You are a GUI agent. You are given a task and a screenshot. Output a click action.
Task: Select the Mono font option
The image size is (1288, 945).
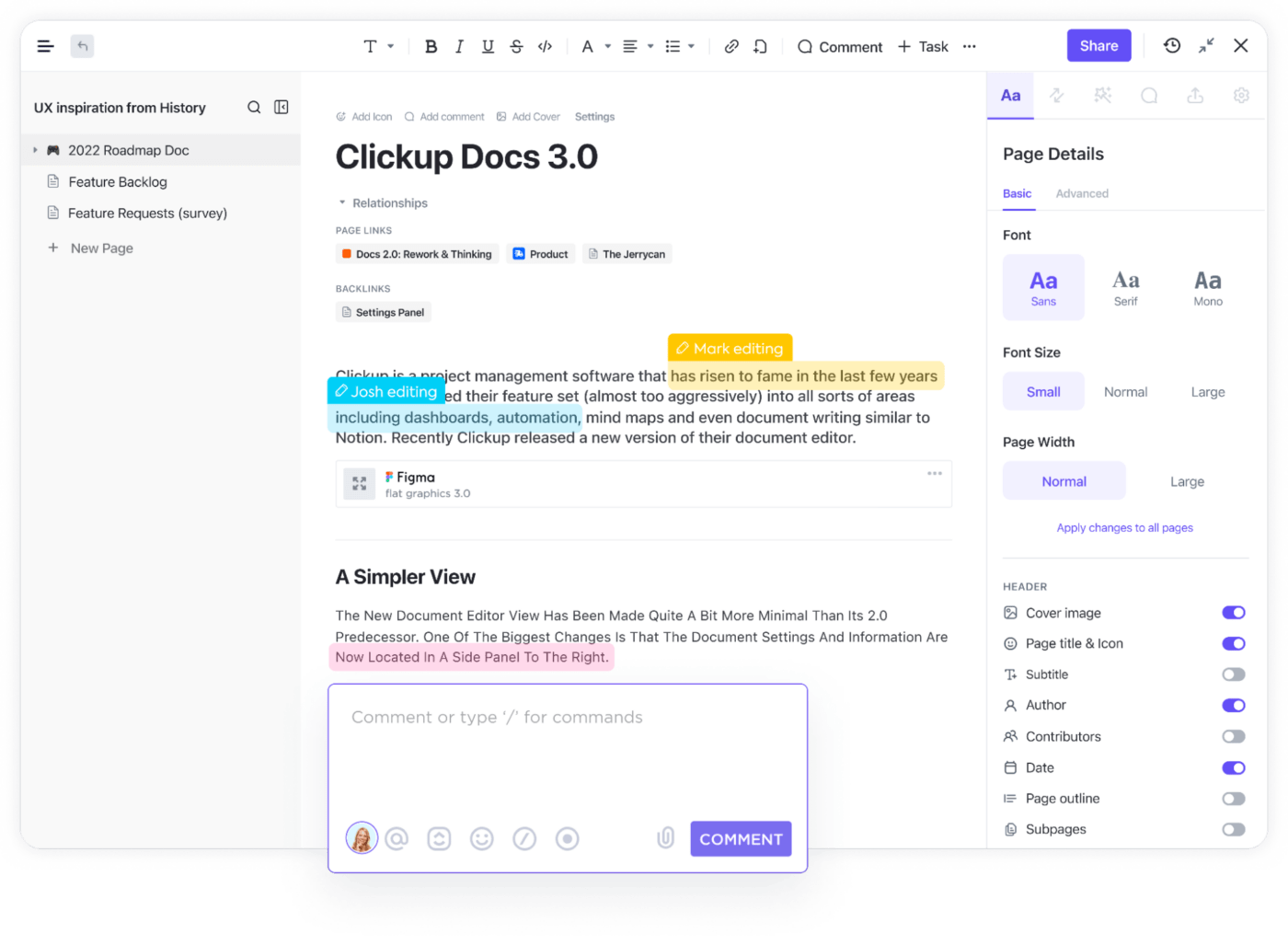[x=1208, y=288]
